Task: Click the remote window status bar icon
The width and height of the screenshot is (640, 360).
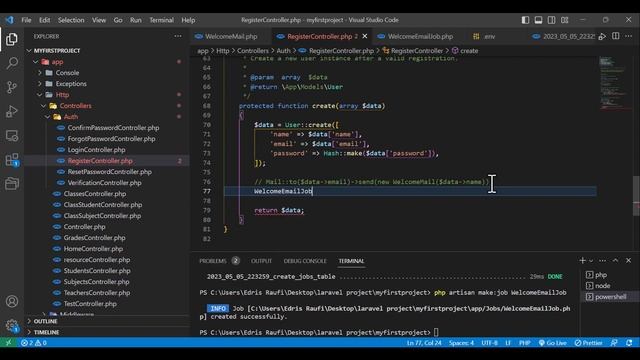Action: (8, 342)
